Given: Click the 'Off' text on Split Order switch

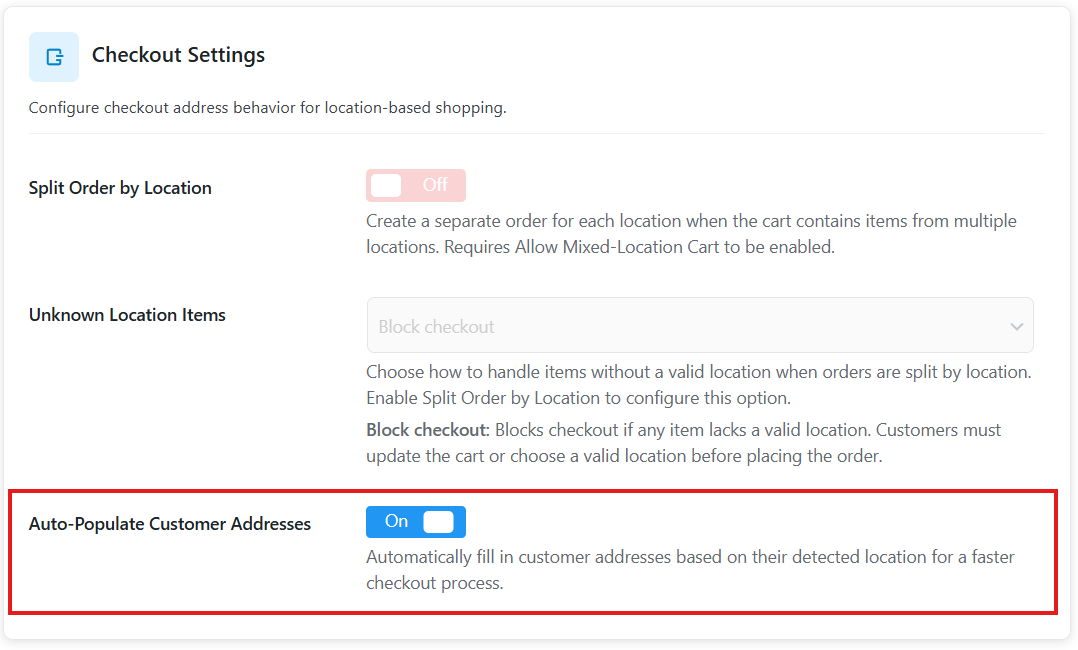Looking at the screenshot, I should click(x=435, y=185).
